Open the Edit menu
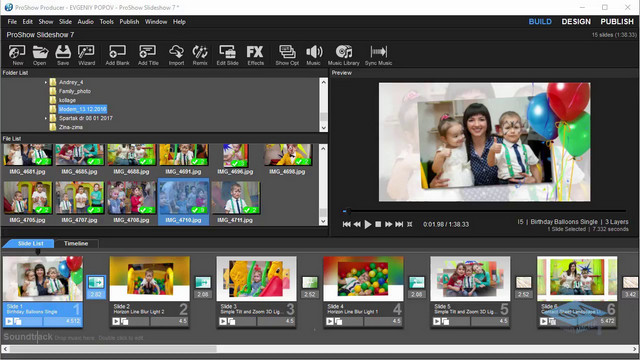Image resolution: width=640 pixels, height=360 pixels. [27, 22]
